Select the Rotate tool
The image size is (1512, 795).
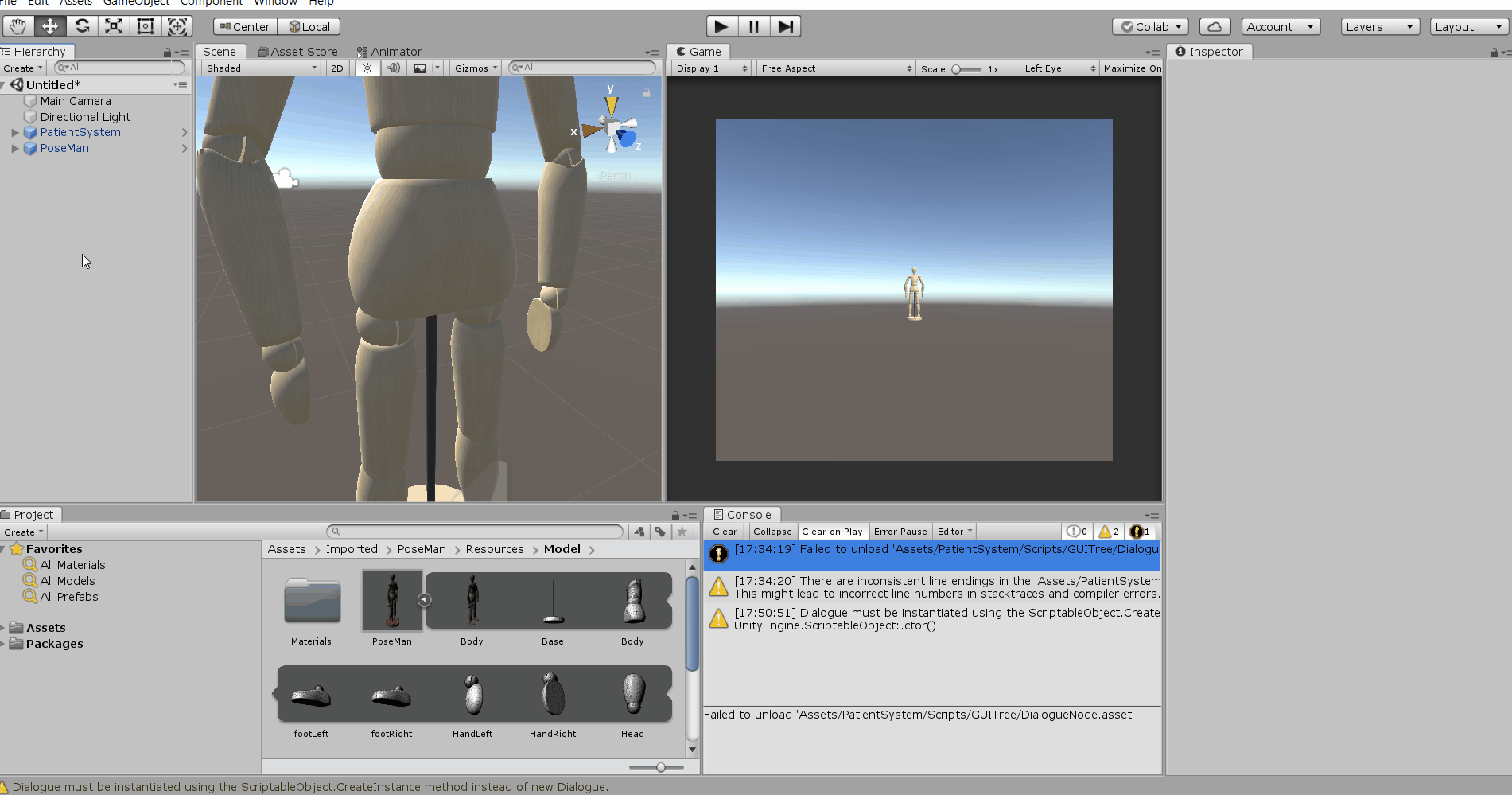pos(82,26)
